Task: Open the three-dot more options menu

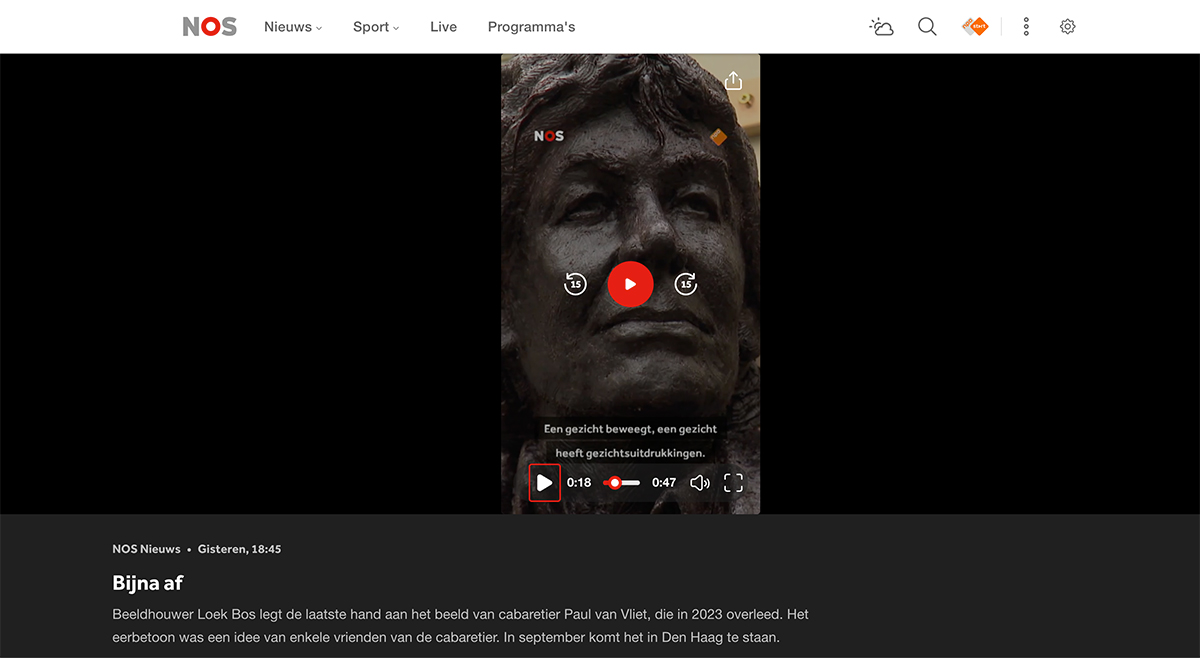Action: coord(1026,27)
